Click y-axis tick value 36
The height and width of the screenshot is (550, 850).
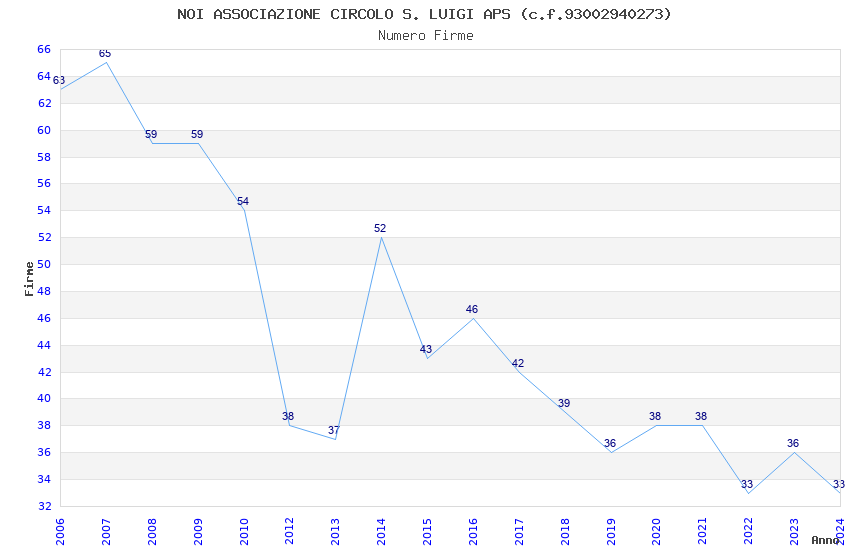[44, 452]
